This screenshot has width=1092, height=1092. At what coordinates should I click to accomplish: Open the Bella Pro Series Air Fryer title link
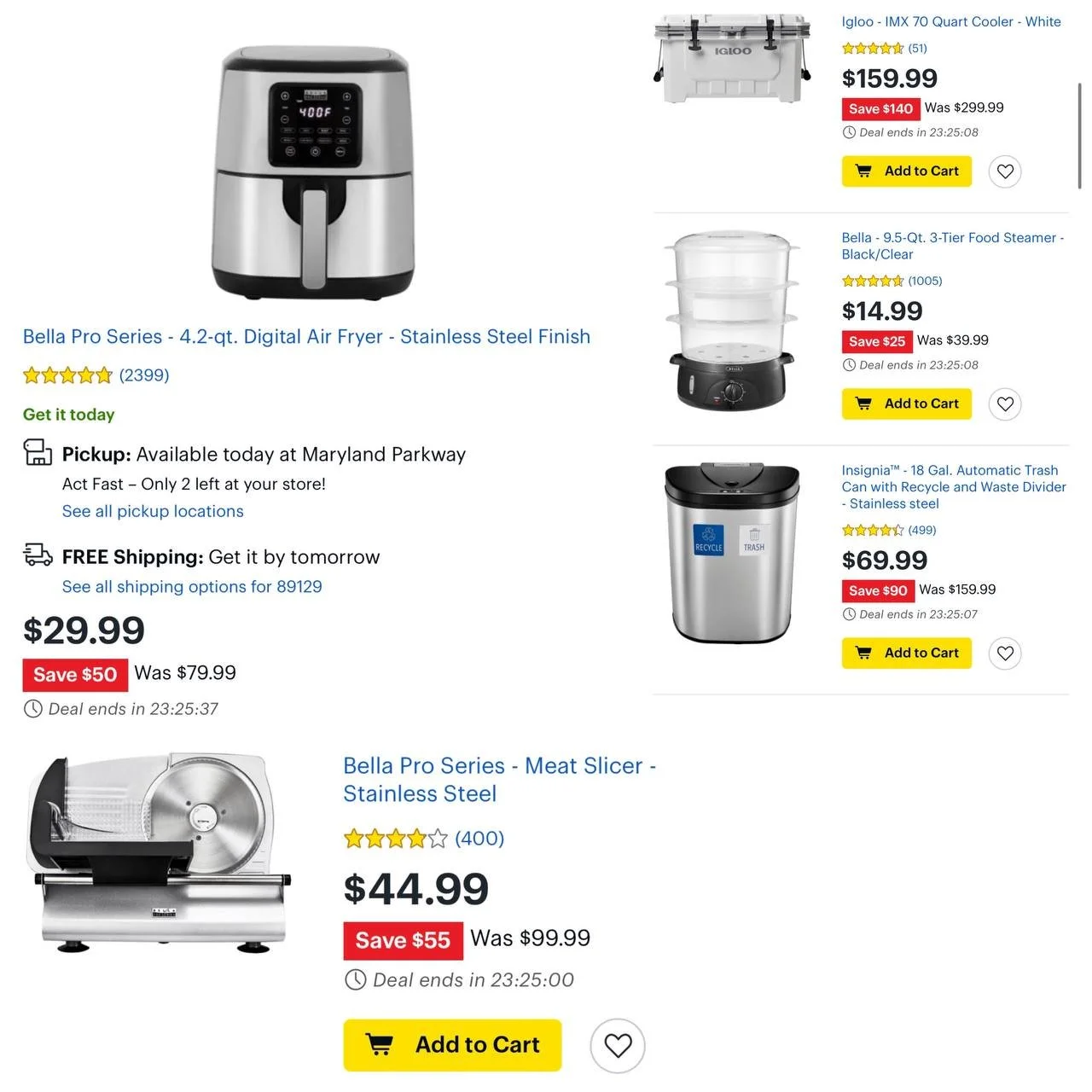[x=306, y=337]
